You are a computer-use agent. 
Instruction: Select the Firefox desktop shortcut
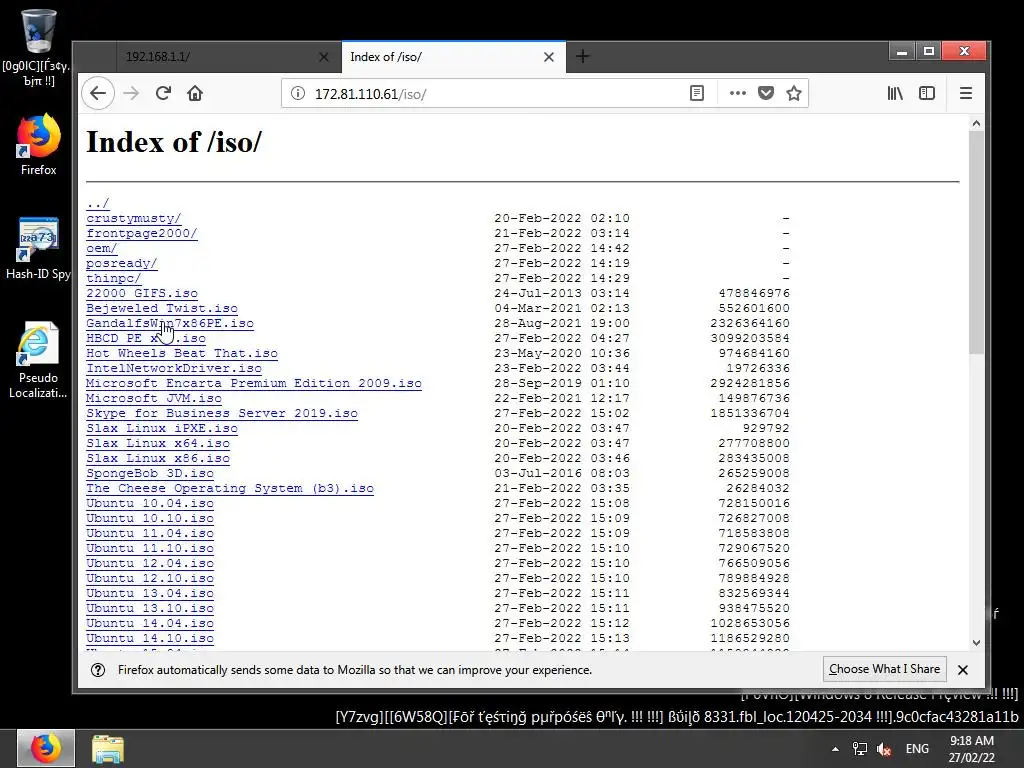tap(38, 145)
